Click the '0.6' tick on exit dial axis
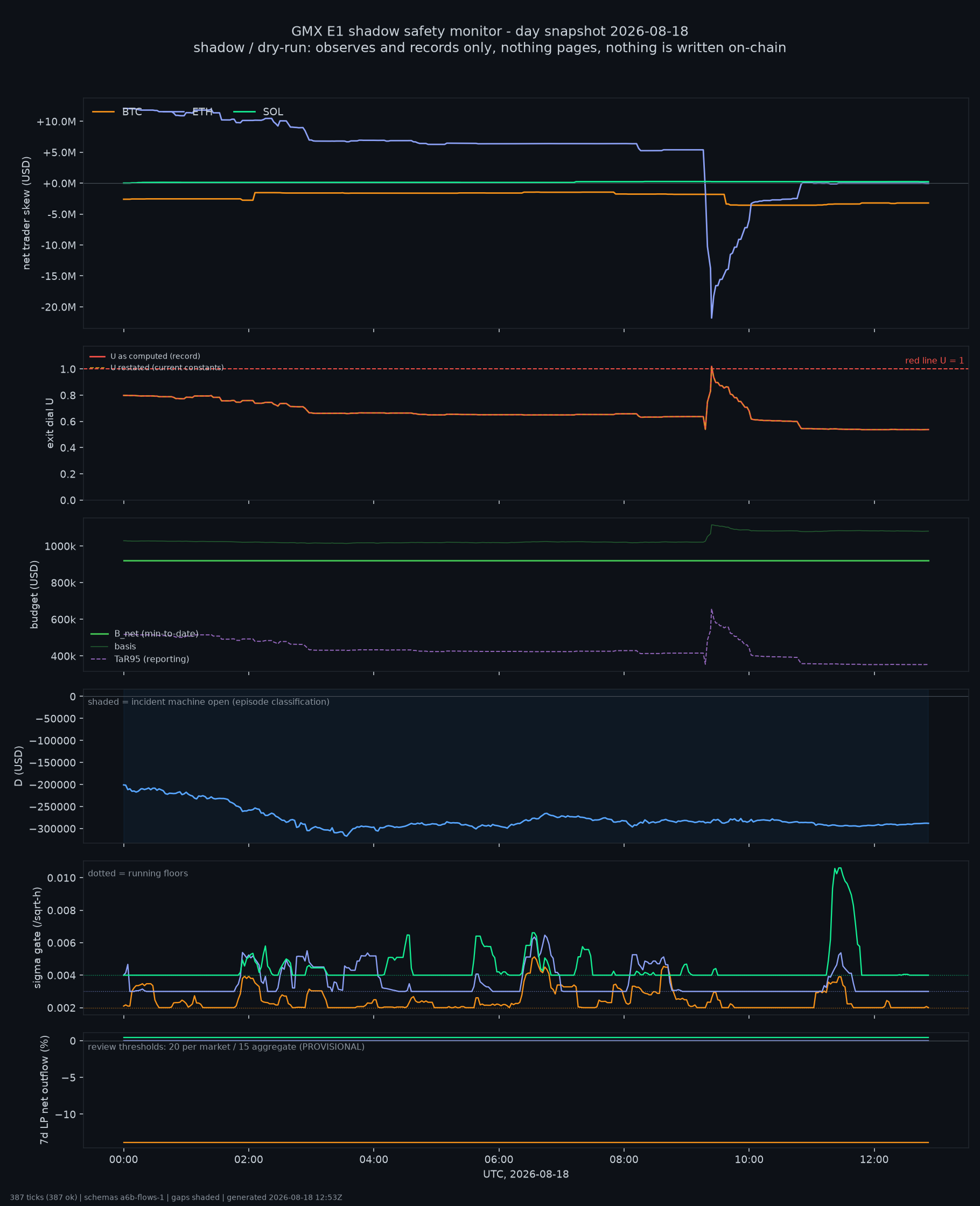Viewport: 980px width, 1206px height. [x=68, y=422]
